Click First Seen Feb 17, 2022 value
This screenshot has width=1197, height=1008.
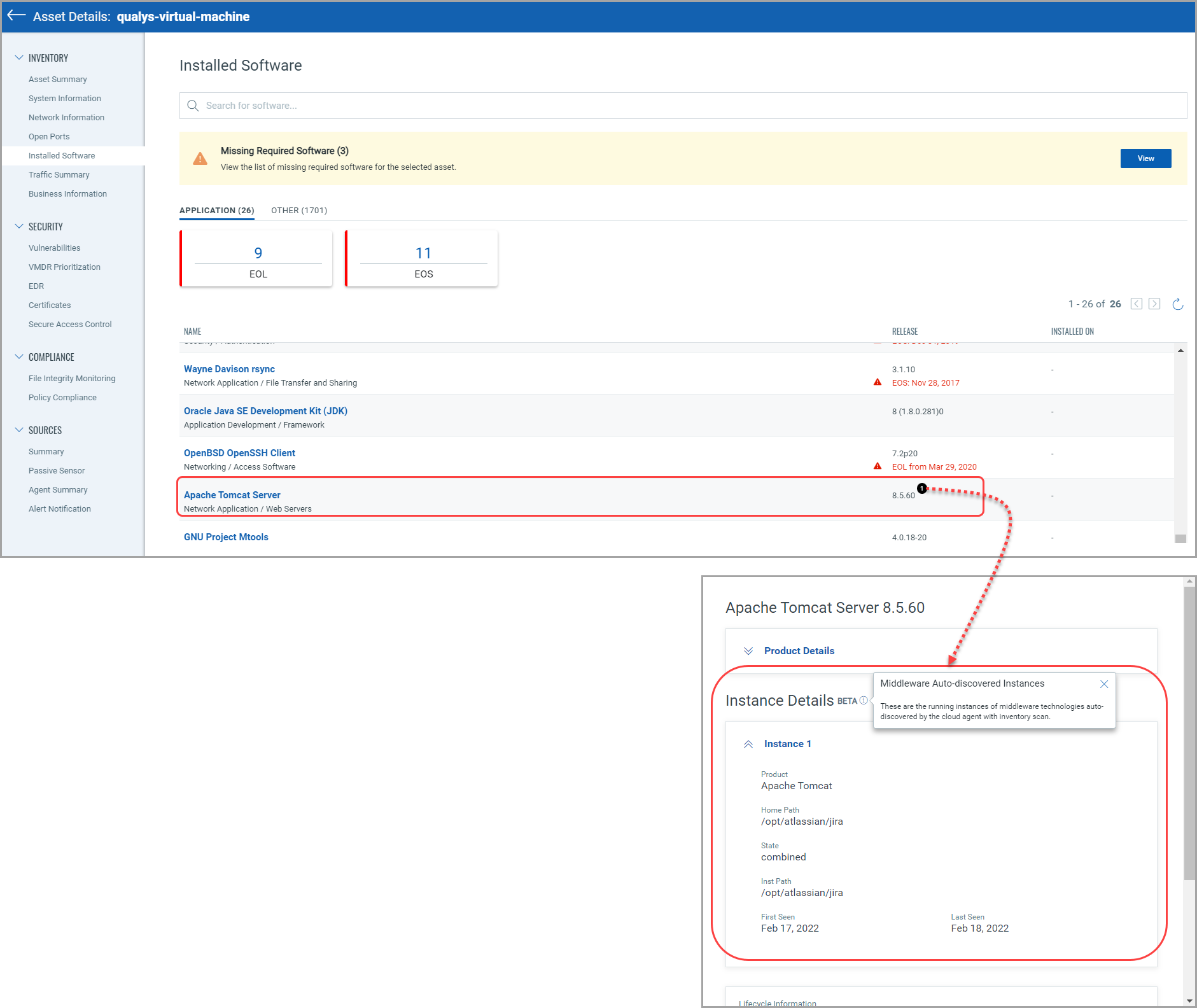pos(790,928)
